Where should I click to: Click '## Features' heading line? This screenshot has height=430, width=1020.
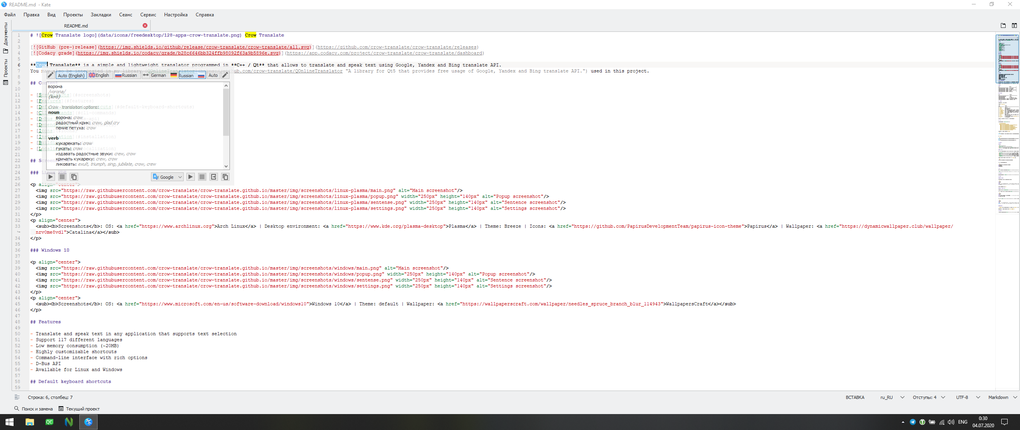point(46,321)
